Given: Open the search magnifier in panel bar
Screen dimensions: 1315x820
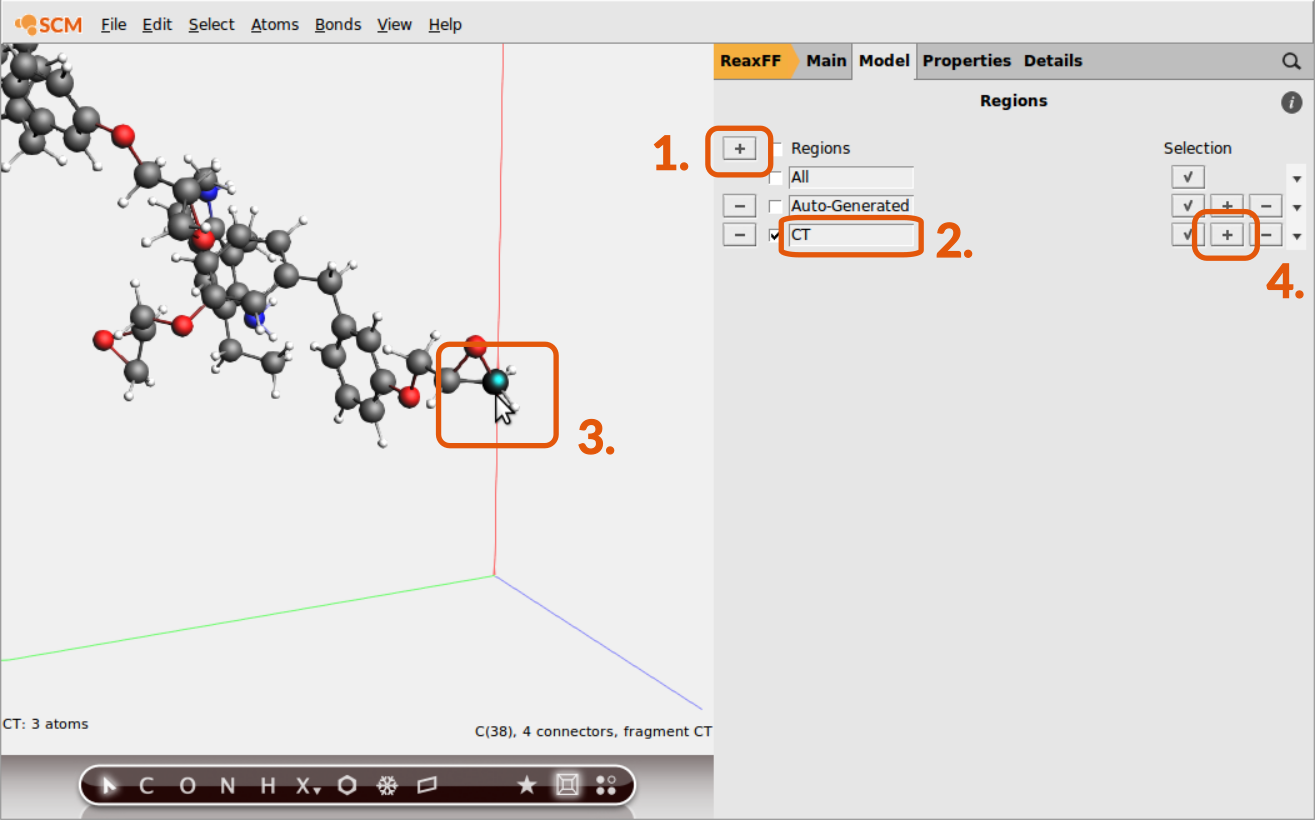Looking at the screenshot, I should [x=1291, y=61].
